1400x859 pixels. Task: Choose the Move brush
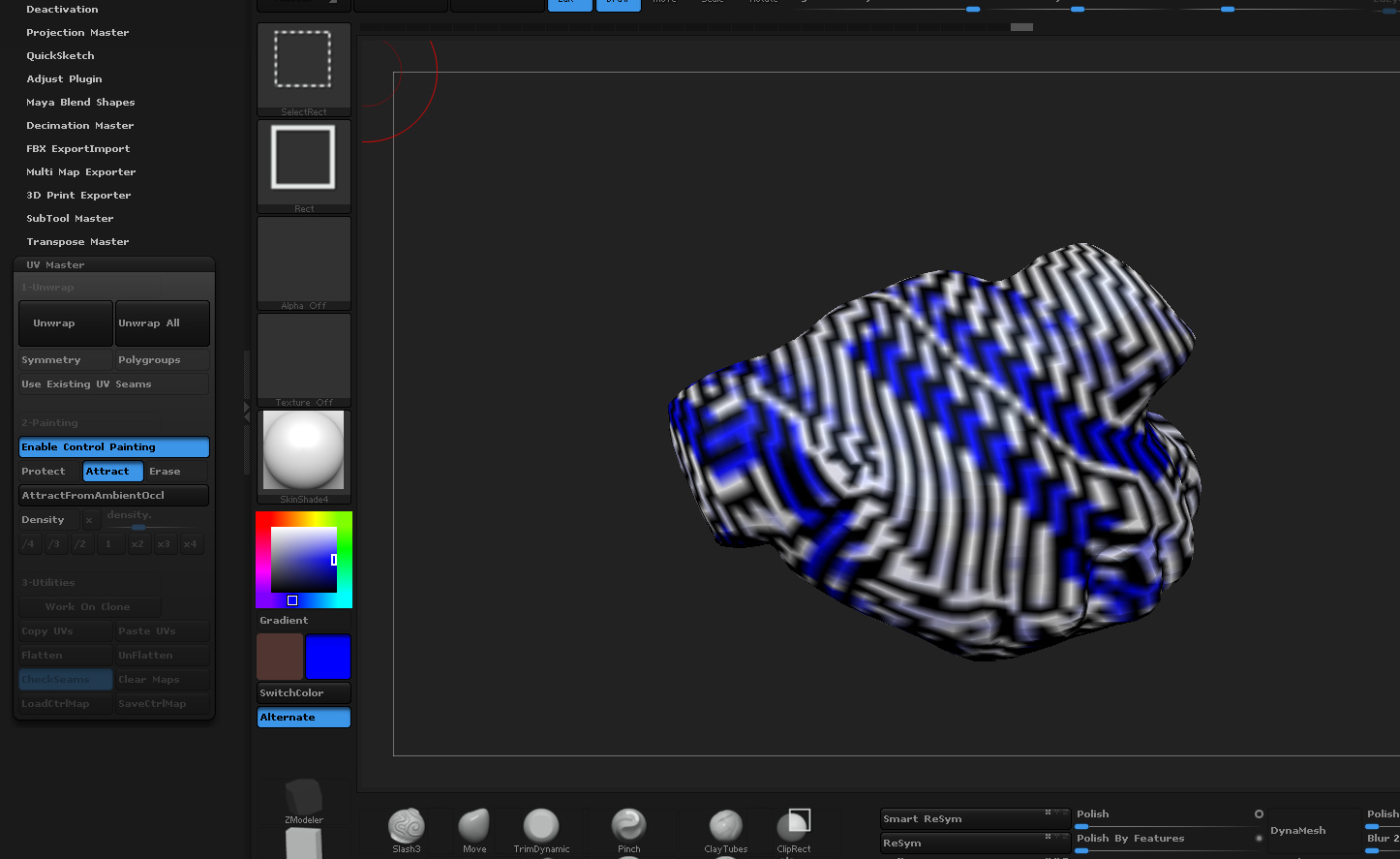coord(474,827)
